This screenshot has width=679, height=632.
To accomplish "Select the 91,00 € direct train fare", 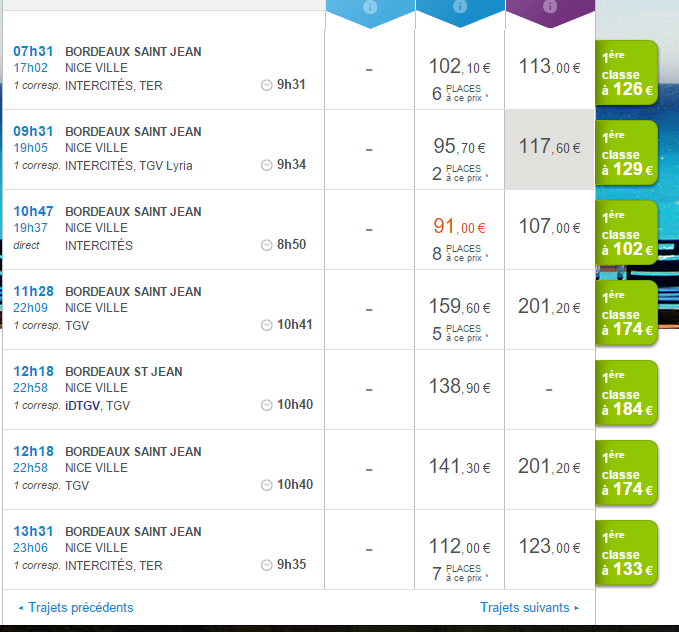I will pos(460,228).
